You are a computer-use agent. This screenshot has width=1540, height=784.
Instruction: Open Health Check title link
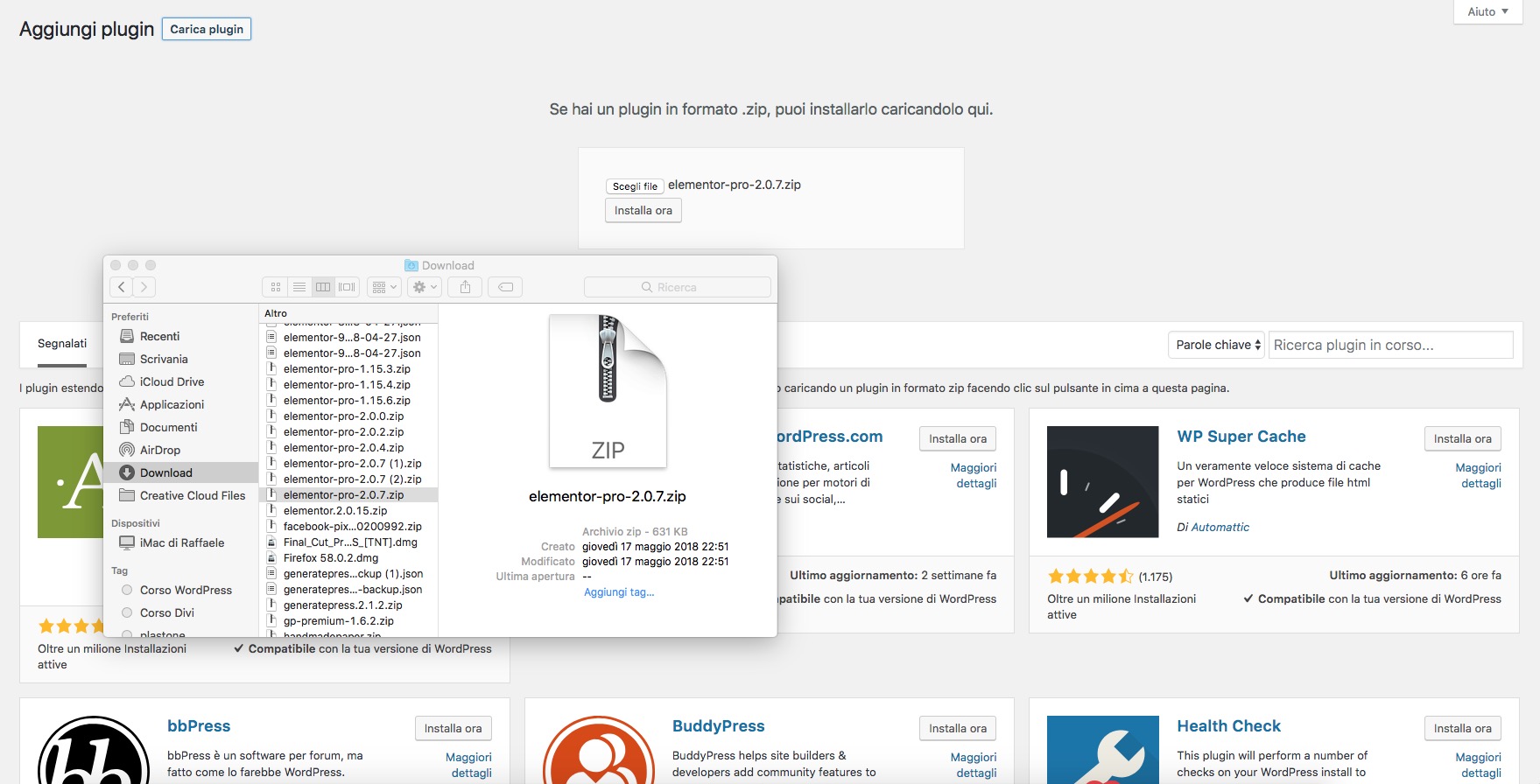[x=1228, y=726]
